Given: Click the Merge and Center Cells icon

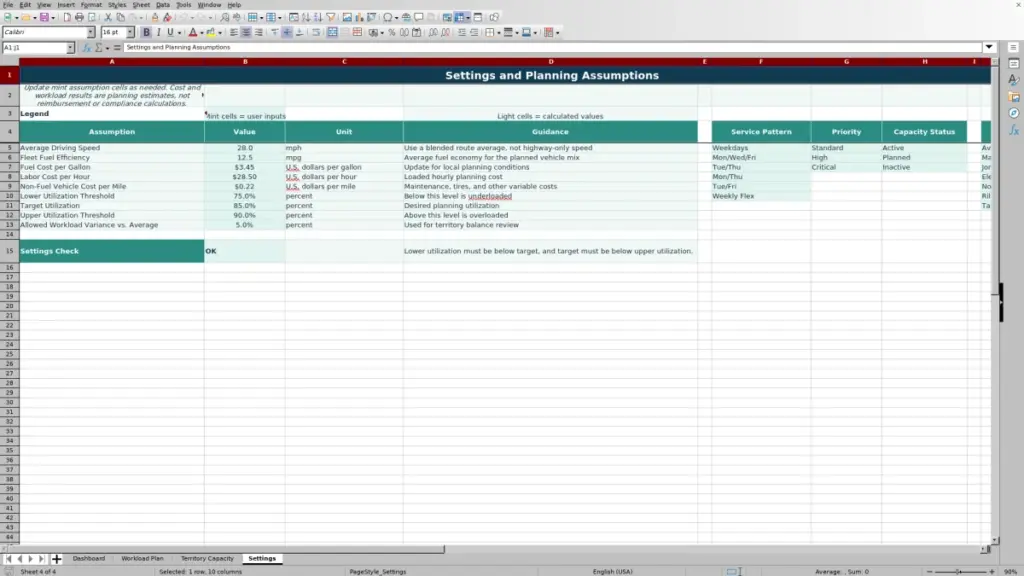Looking at the screenshot, I should (x=332, y=32).
